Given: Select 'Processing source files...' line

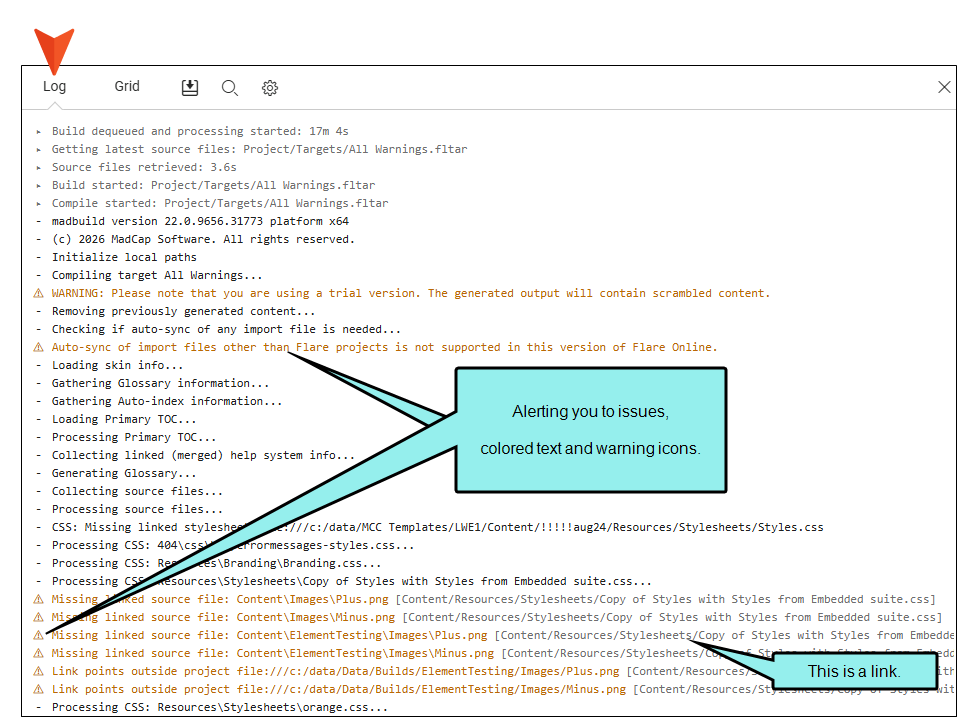Looking at the screenshot, I should (x=137, y=510).
